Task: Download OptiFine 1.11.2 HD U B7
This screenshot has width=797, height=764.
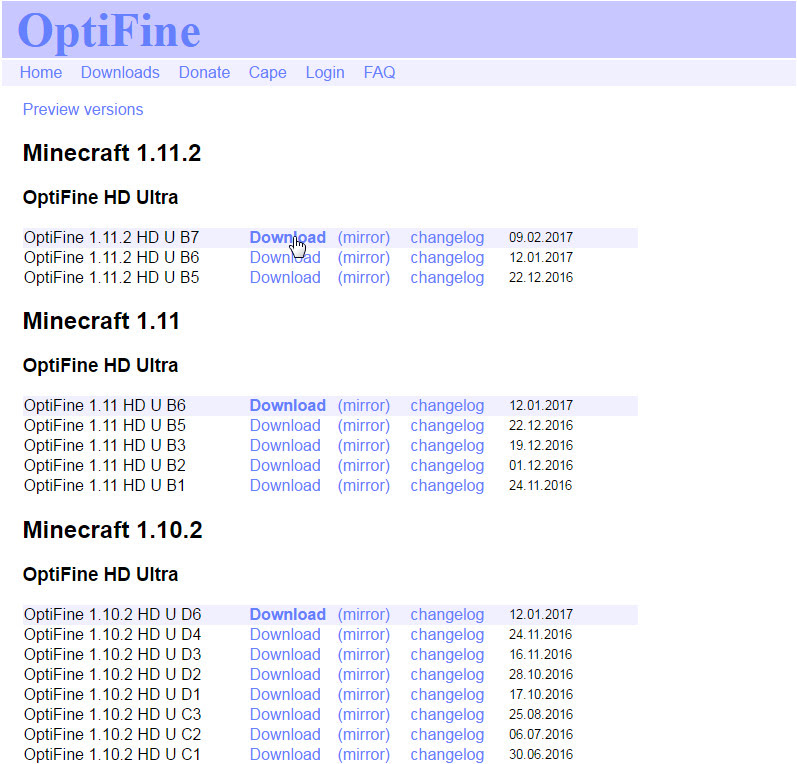Action: (288, 237)
